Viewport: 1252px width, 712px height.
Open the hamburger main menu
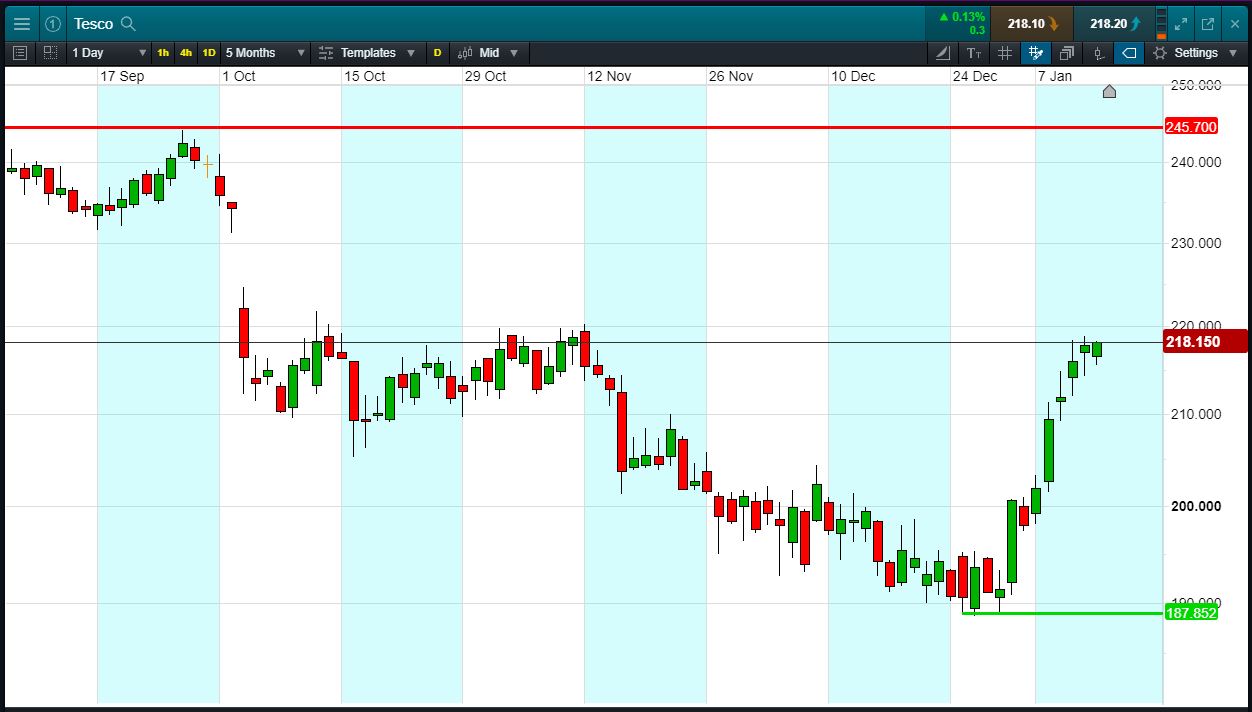pos(22,23)
